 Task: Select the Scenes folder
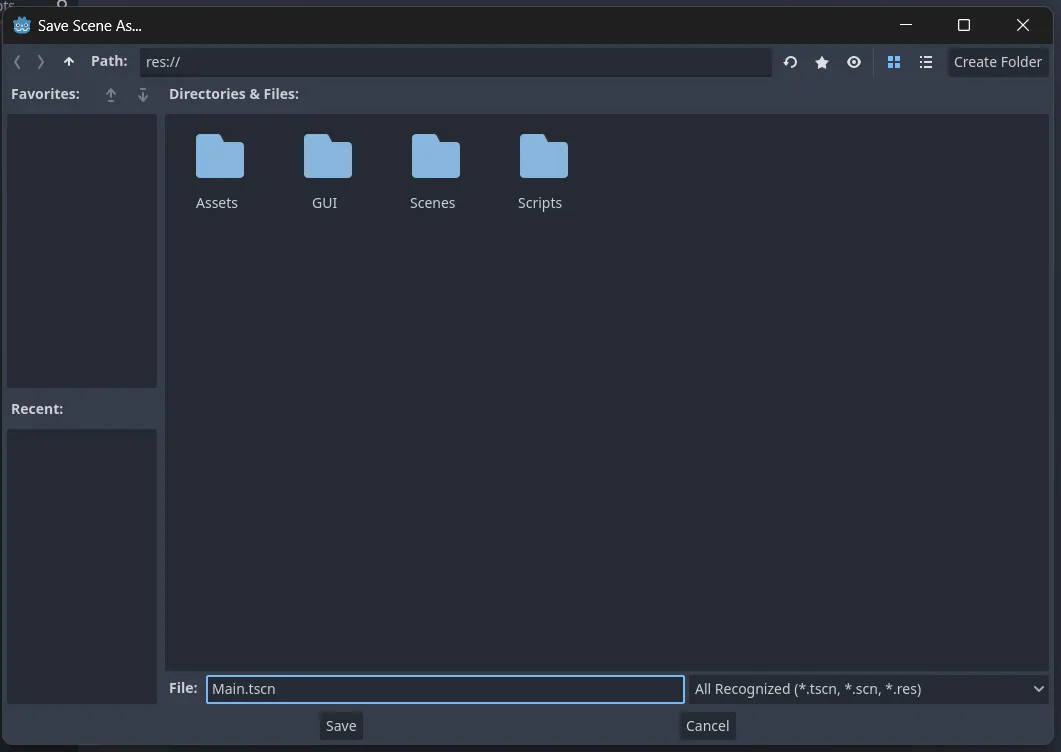[434, 172]
